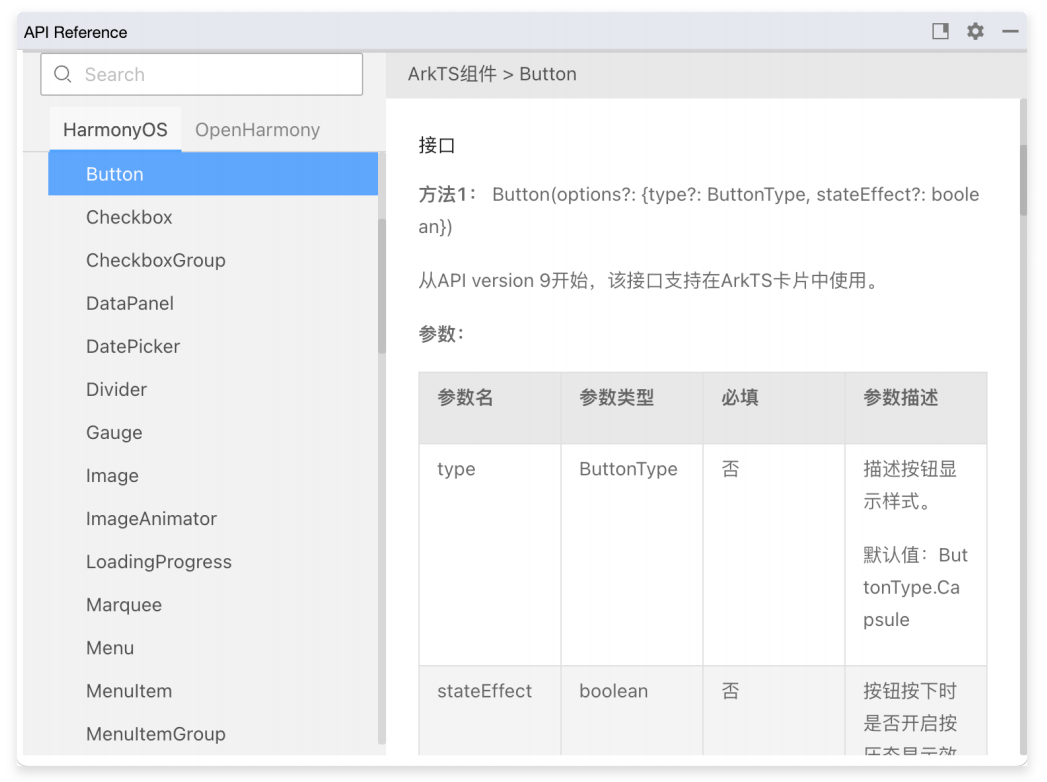Choose DatePicker from the list
This screenshot has height=782, width=1047.
(133, 347)
